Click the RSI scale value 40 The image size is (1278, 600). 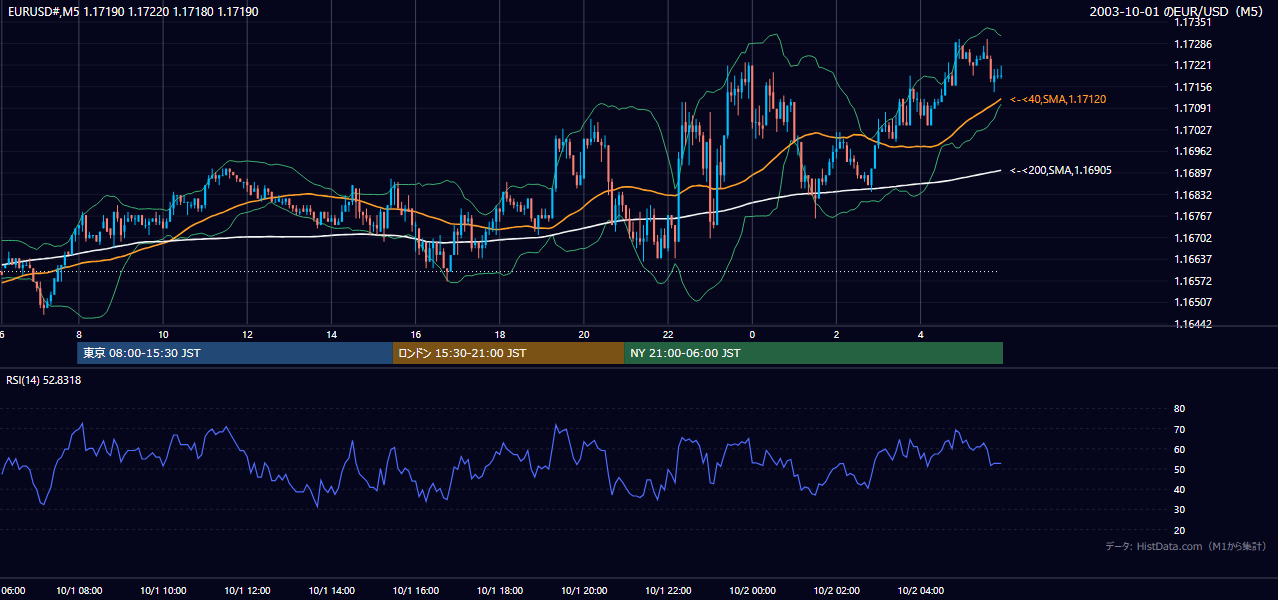coord(1179,490)
